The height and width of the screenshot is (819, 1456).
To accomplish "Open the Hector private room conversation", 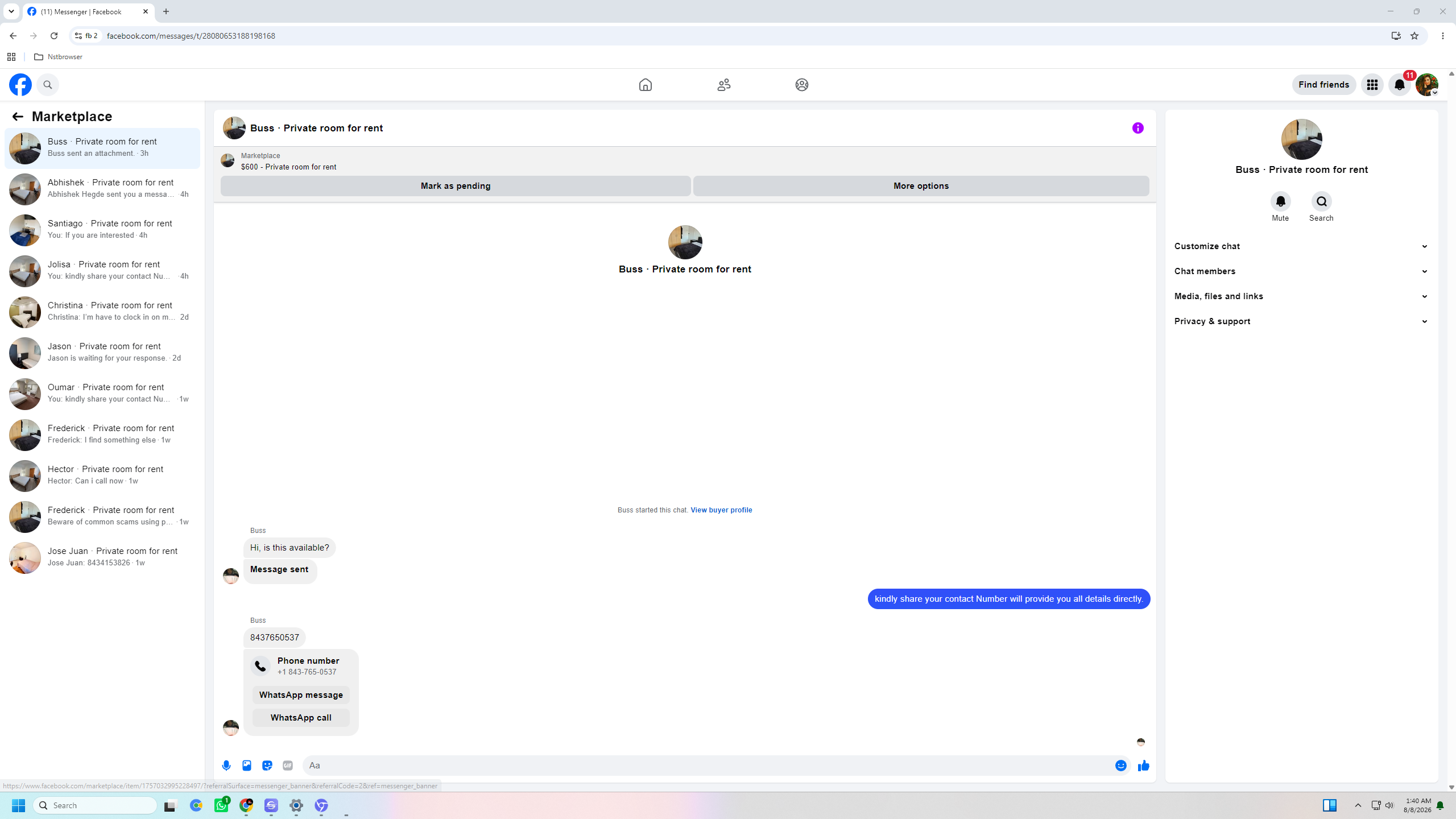I will pyautogui.click(x=102, y=475).
